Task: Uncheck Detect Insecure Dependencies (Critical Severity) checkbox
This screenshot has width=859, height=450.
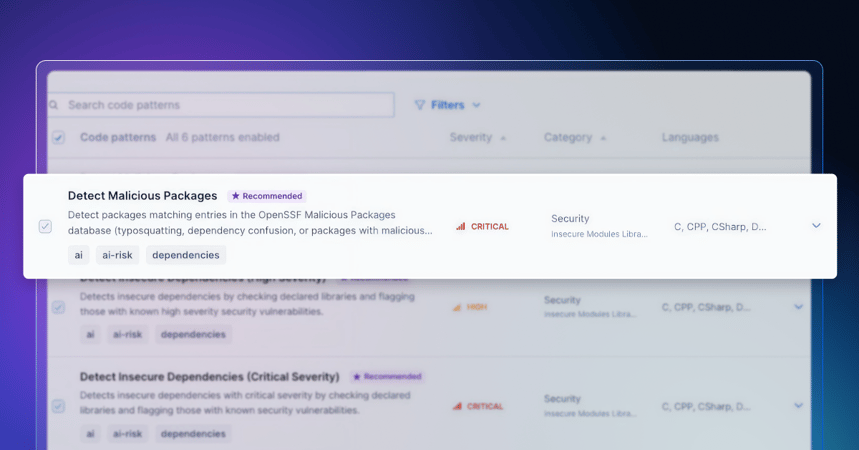Action: [58, 406]
